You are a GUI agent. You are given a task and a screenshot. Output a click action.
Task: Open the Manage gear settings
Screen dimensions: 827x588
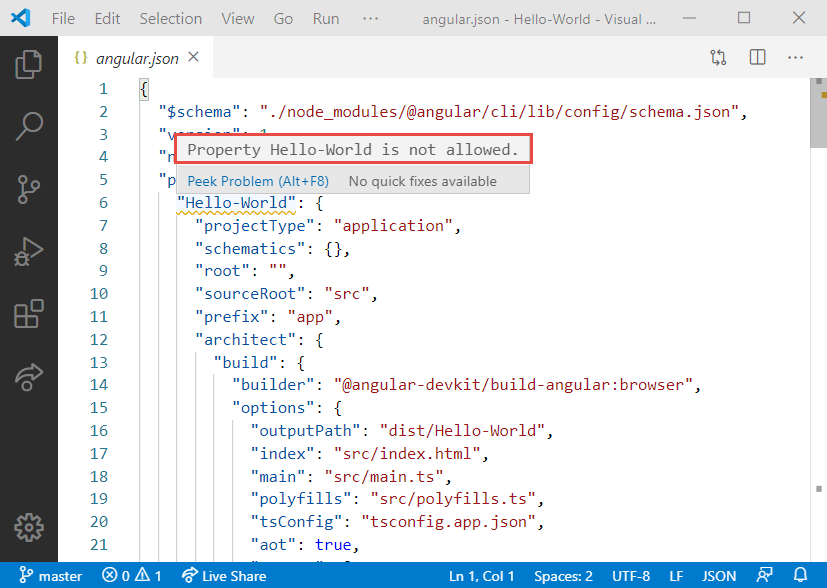point(28,527)
